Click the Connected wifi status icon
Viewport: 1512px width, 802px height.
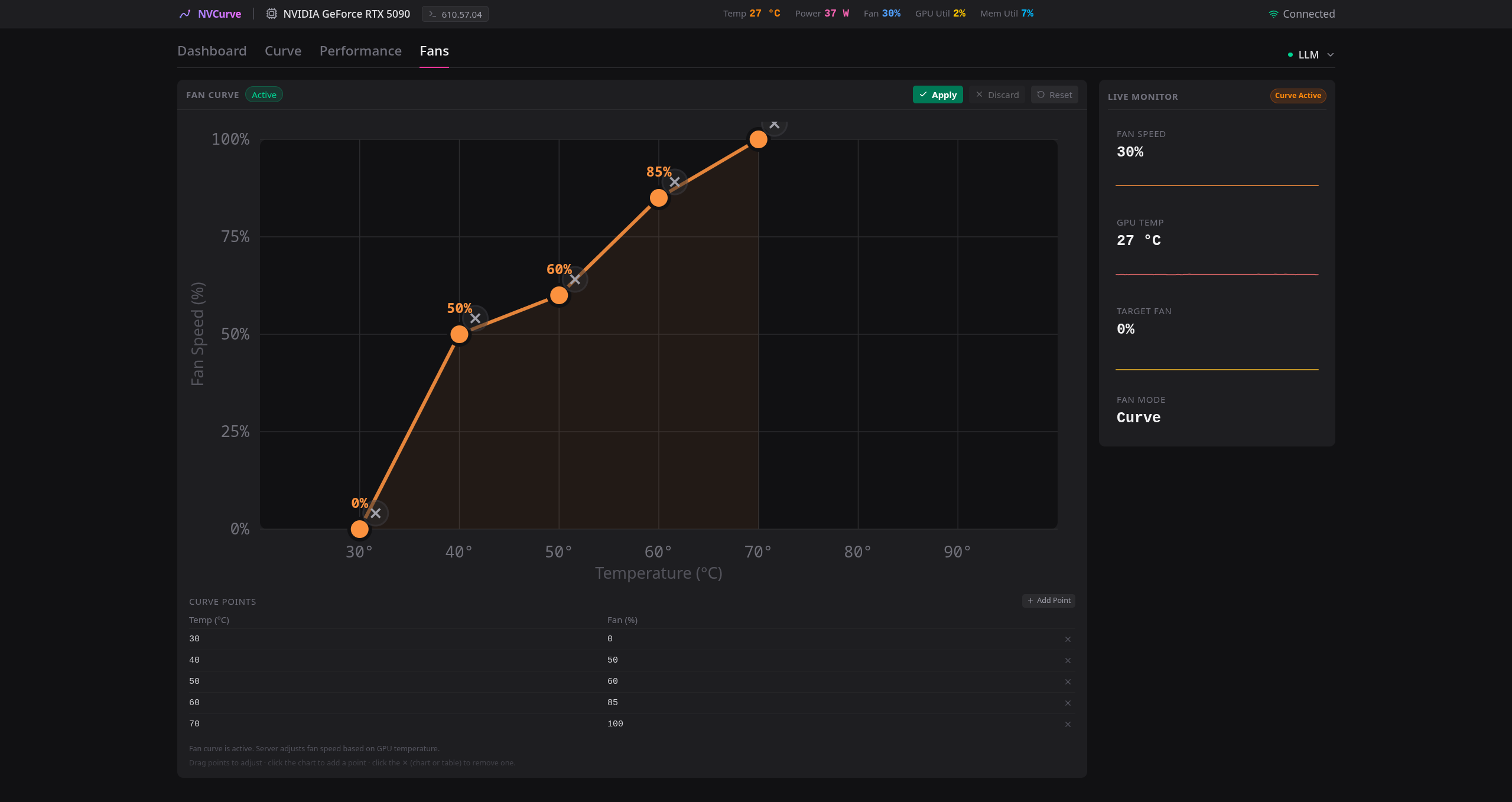(x=1273, y=14)
